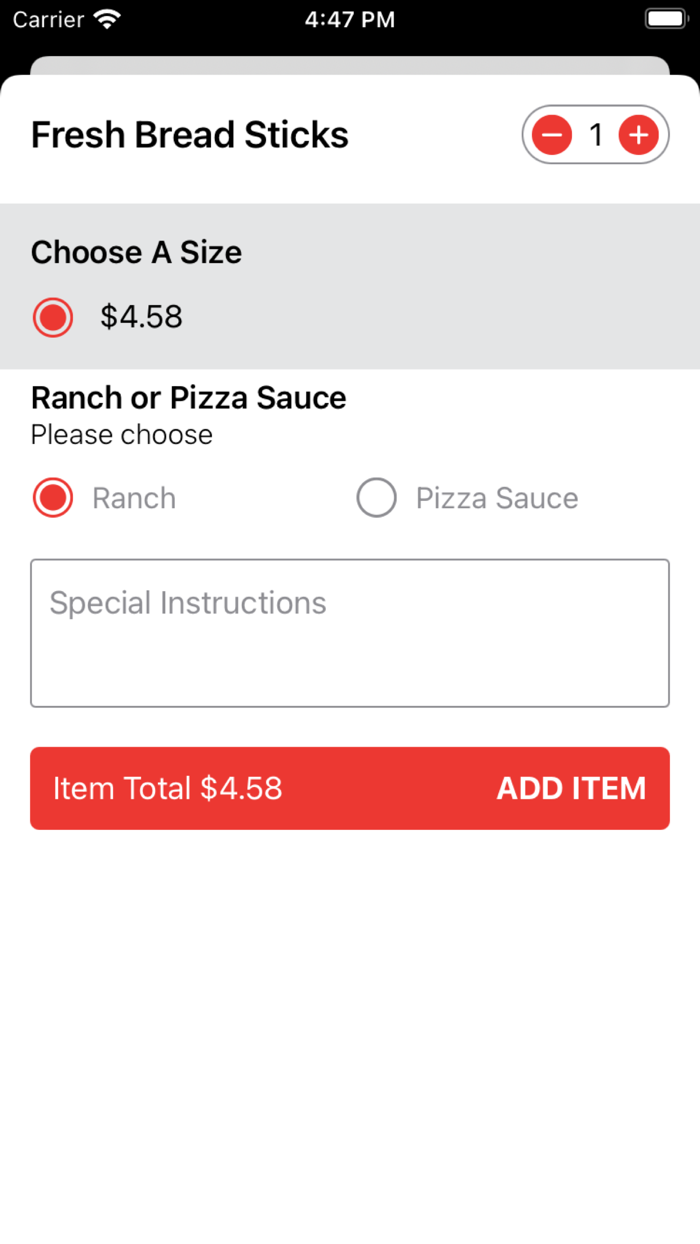Tap the Special Instructions text box
Image resolution: width=700 pixels, height=1244 pixels.
coord(350,632)
